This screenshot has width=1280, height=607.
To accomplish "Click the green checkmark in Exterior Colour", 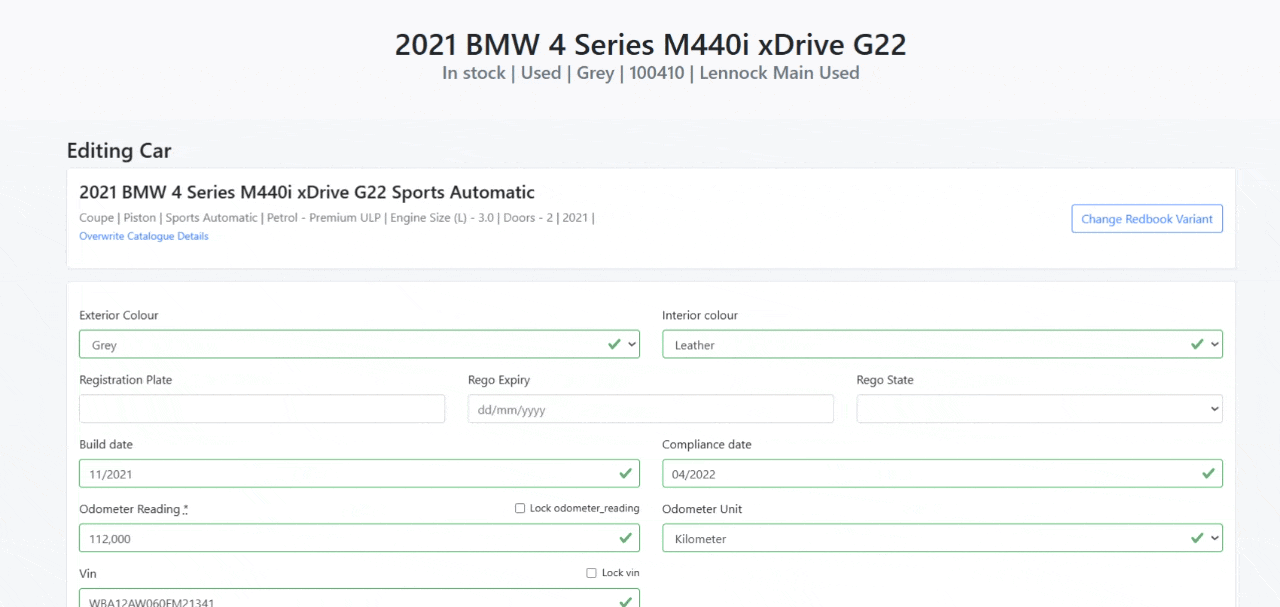I will click(614, 344).
